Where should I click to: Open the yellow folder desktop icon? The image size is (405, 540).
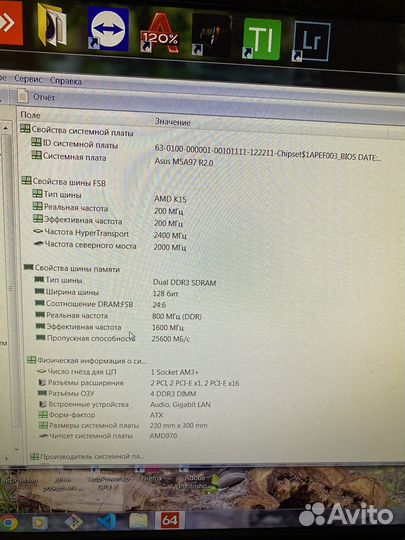click(x=52, y=25)
